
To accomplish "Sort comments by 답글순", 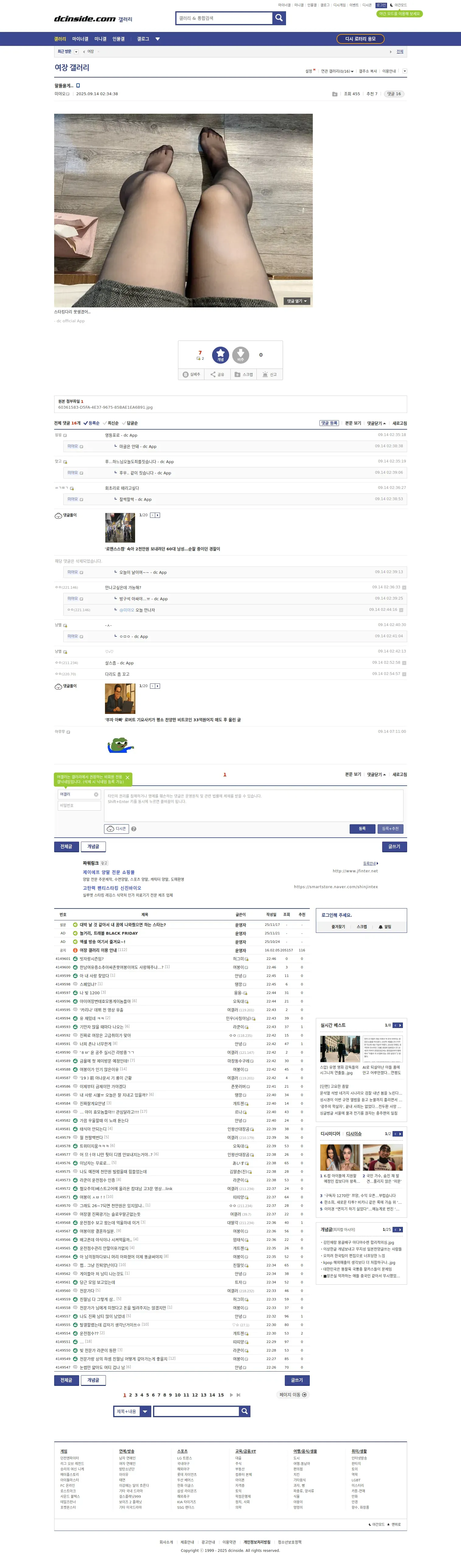I will coord(130,423).
